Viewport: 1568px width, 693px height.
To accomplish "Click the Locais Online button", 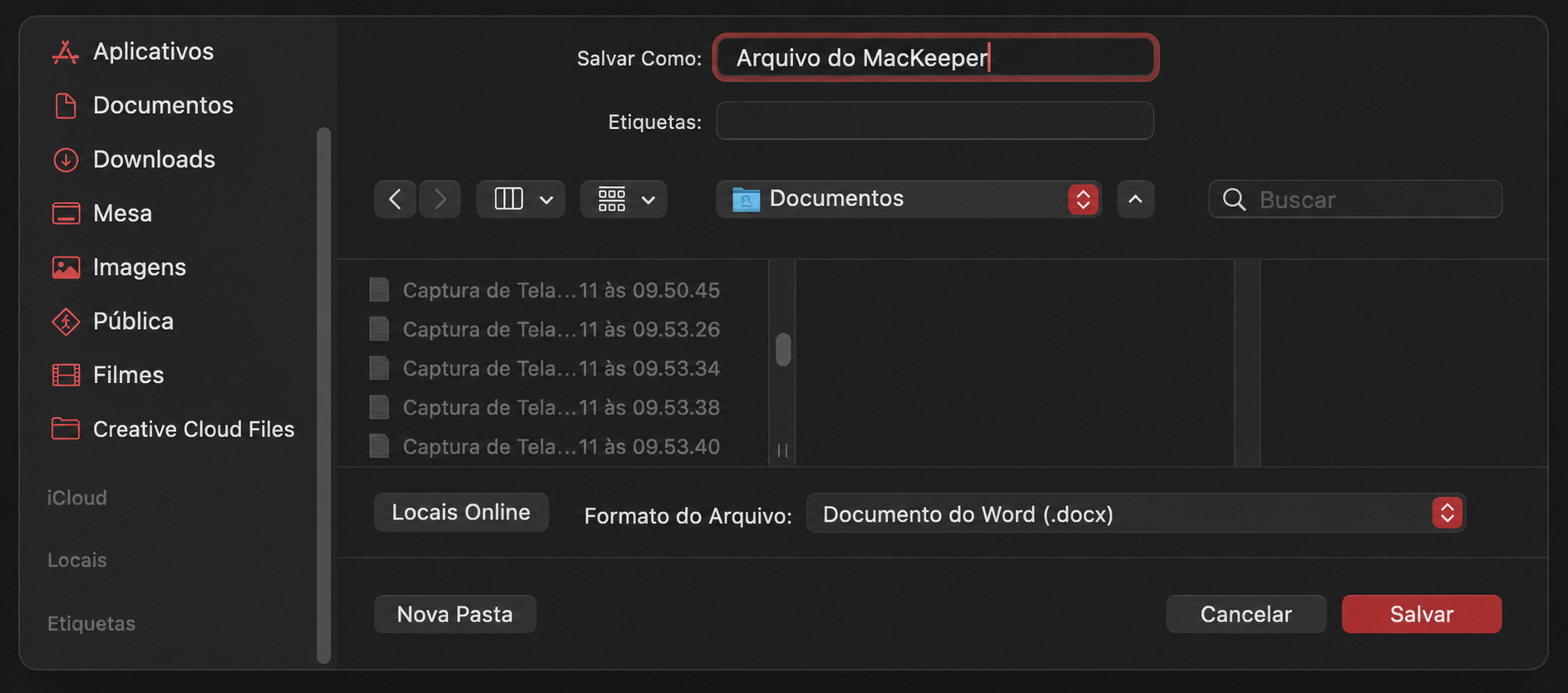I will 461,513.
